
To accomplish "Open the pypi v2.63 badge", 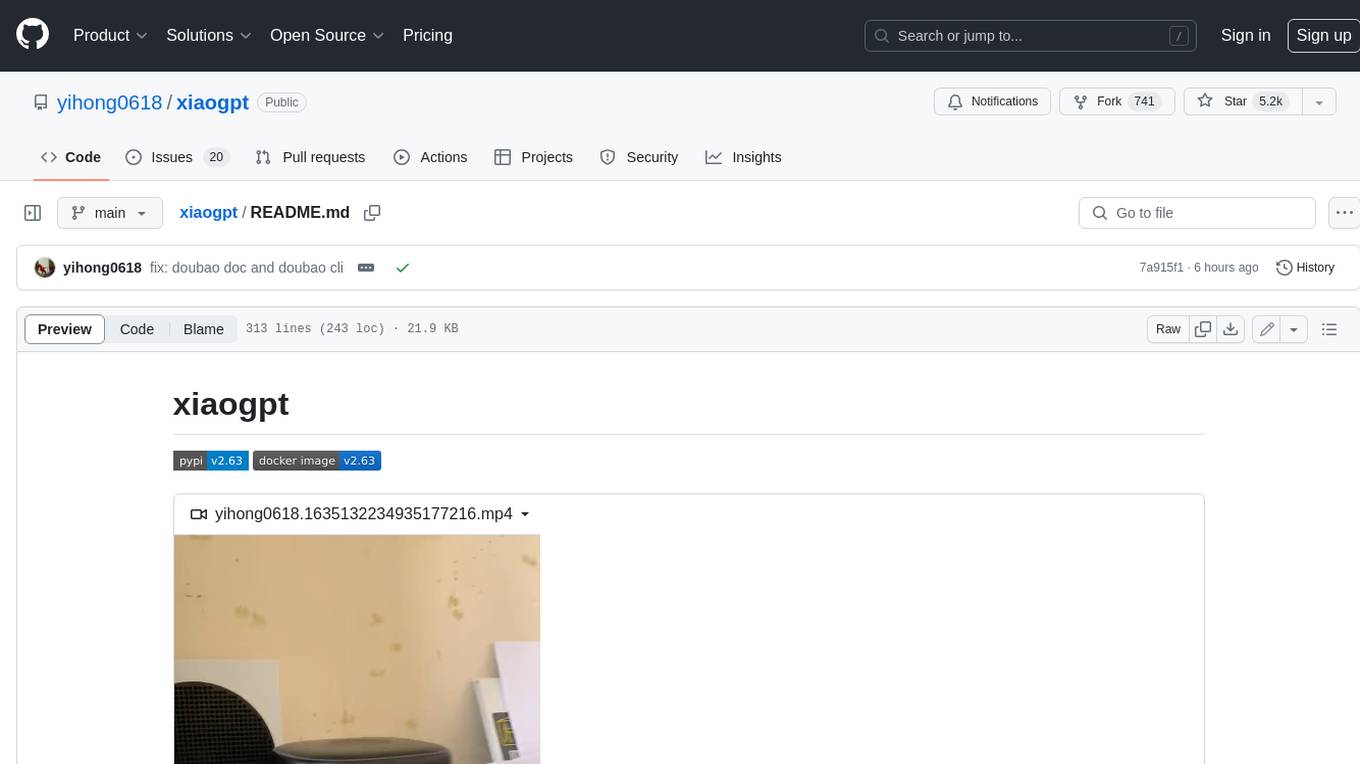I will [x=211, y=460].
